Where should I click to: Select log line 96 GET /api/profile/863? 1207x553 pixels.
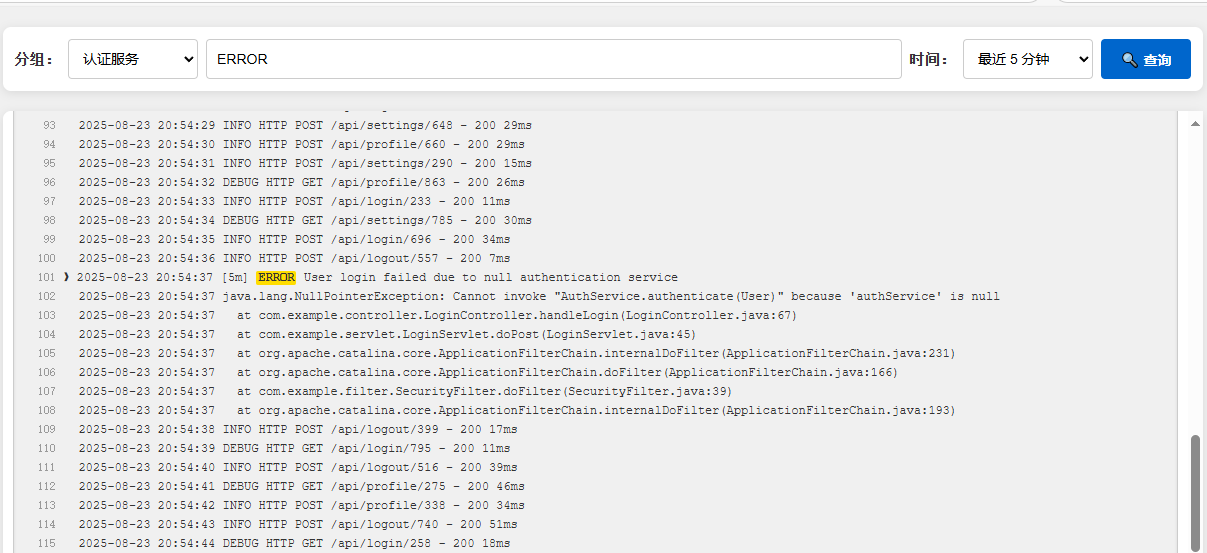301,182
